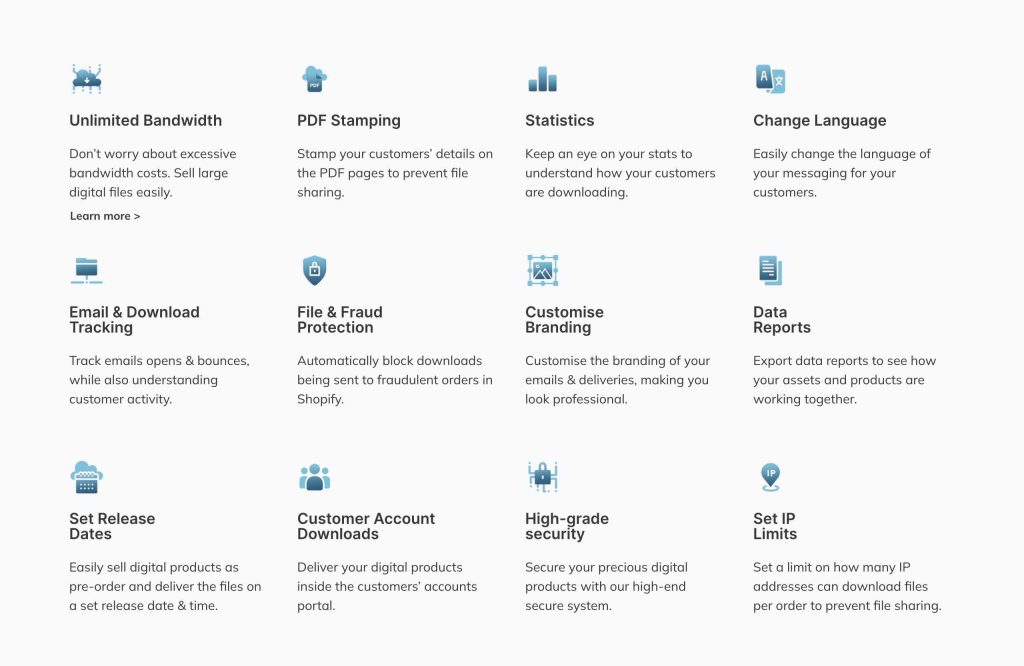This screenshot has width=1024, height=666.
Task: Click the Statistics bar chart icon
Action: pos(543,79)
